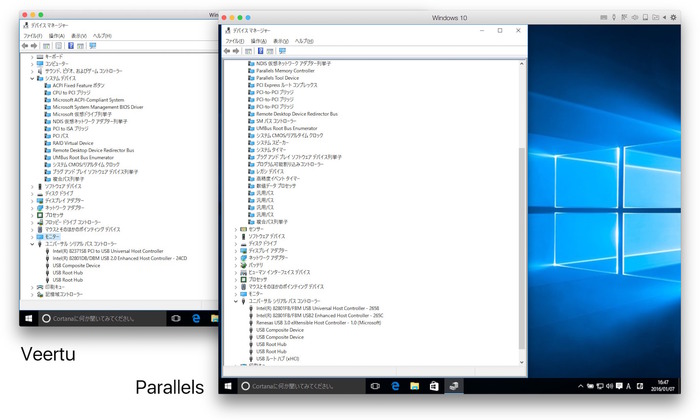Select PCI Express ルート コンプレックス in Parallels

(x=287, y=85)
